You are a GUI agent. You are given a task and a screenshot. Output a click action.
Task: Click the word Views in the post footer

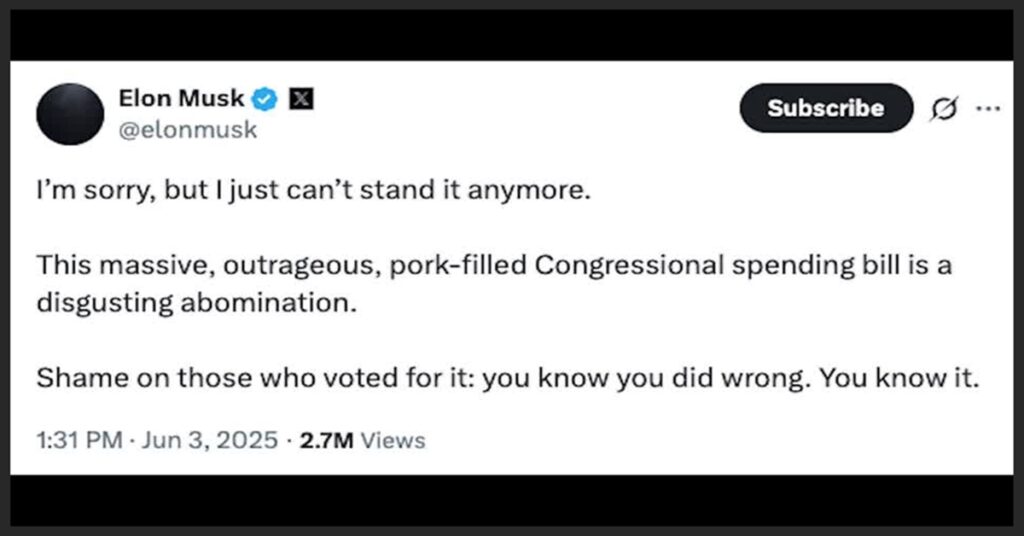[392, 440]
